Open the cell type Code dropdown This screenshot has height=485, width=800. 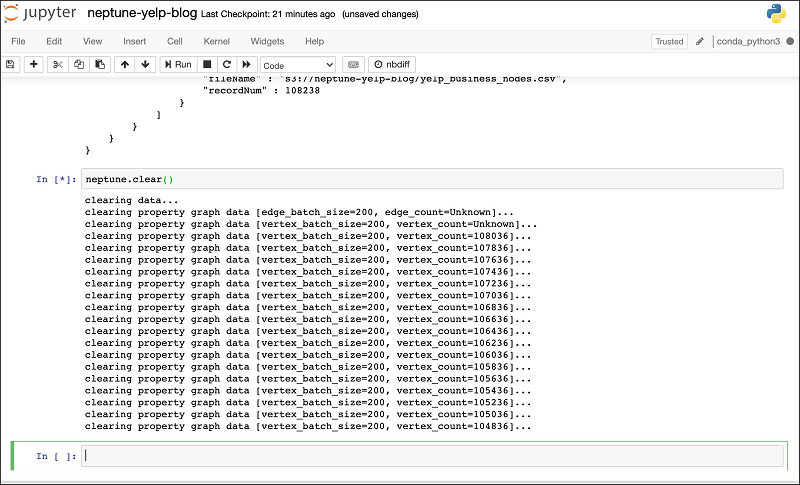coord(298,65)
